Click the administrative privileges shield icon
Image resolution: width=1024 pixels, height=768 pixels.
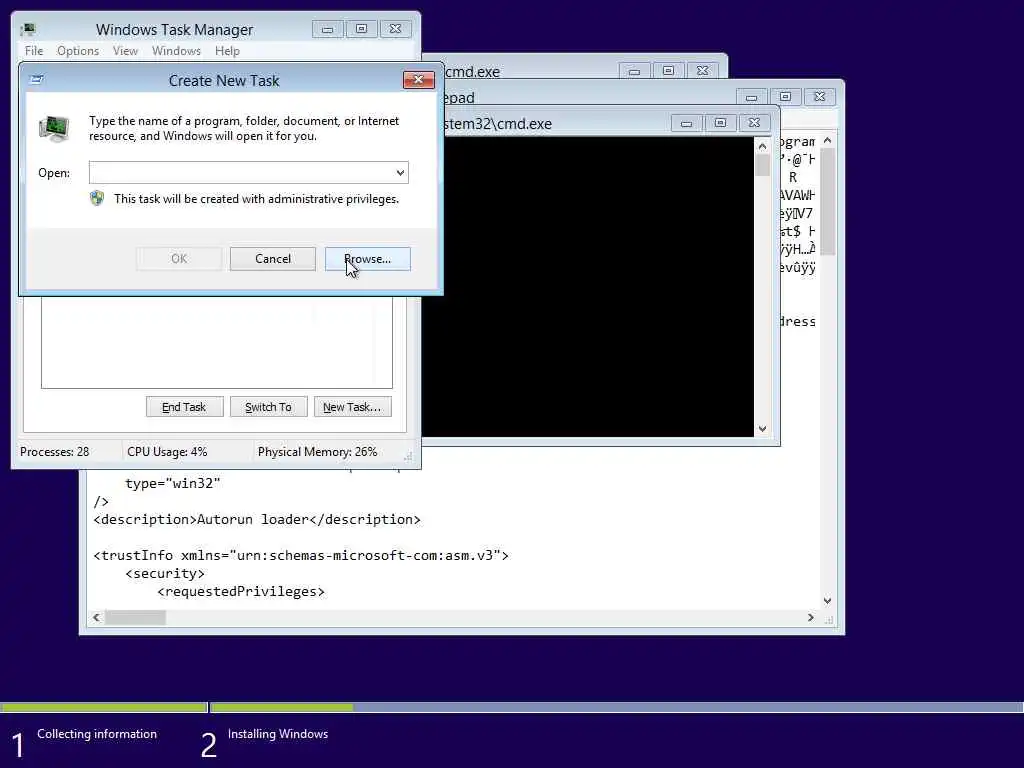coord(97,199)
